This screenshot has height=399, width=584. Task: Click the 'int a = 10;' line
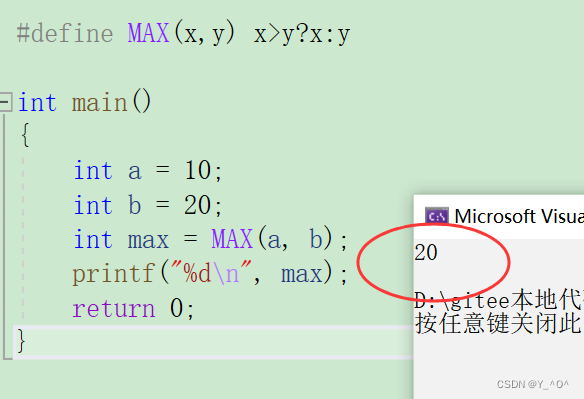(x=148, y=171)
